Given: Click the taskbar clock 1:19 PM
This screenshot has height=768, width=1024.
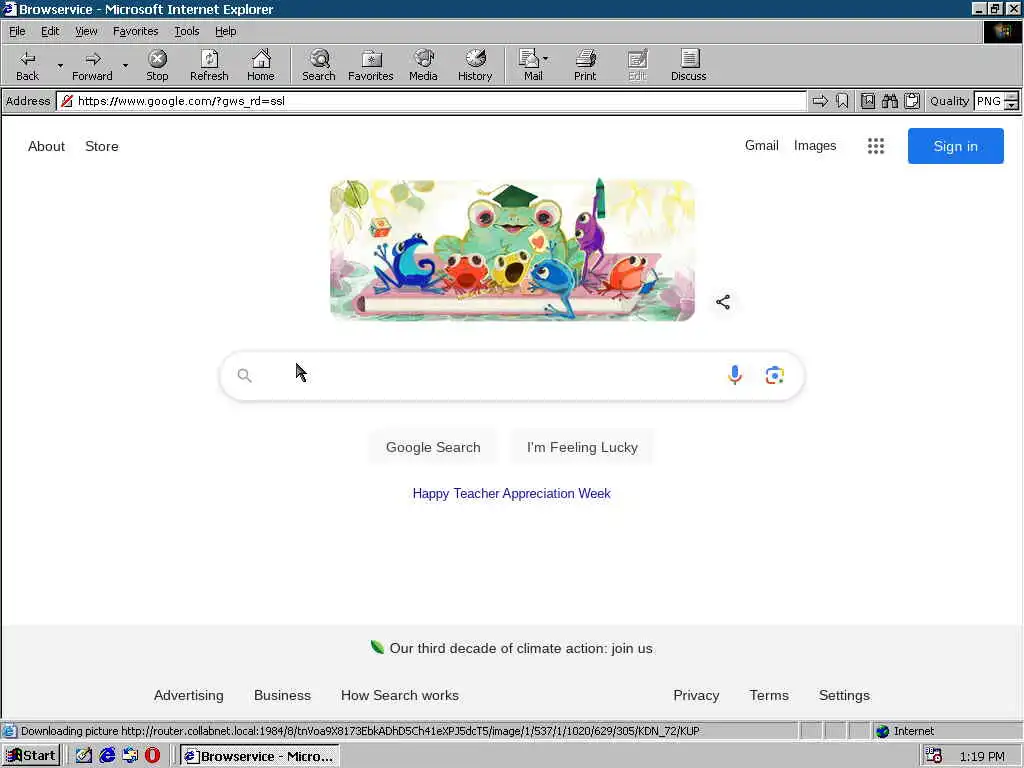Looking at the screenshot, I should [x=982, y=756].
